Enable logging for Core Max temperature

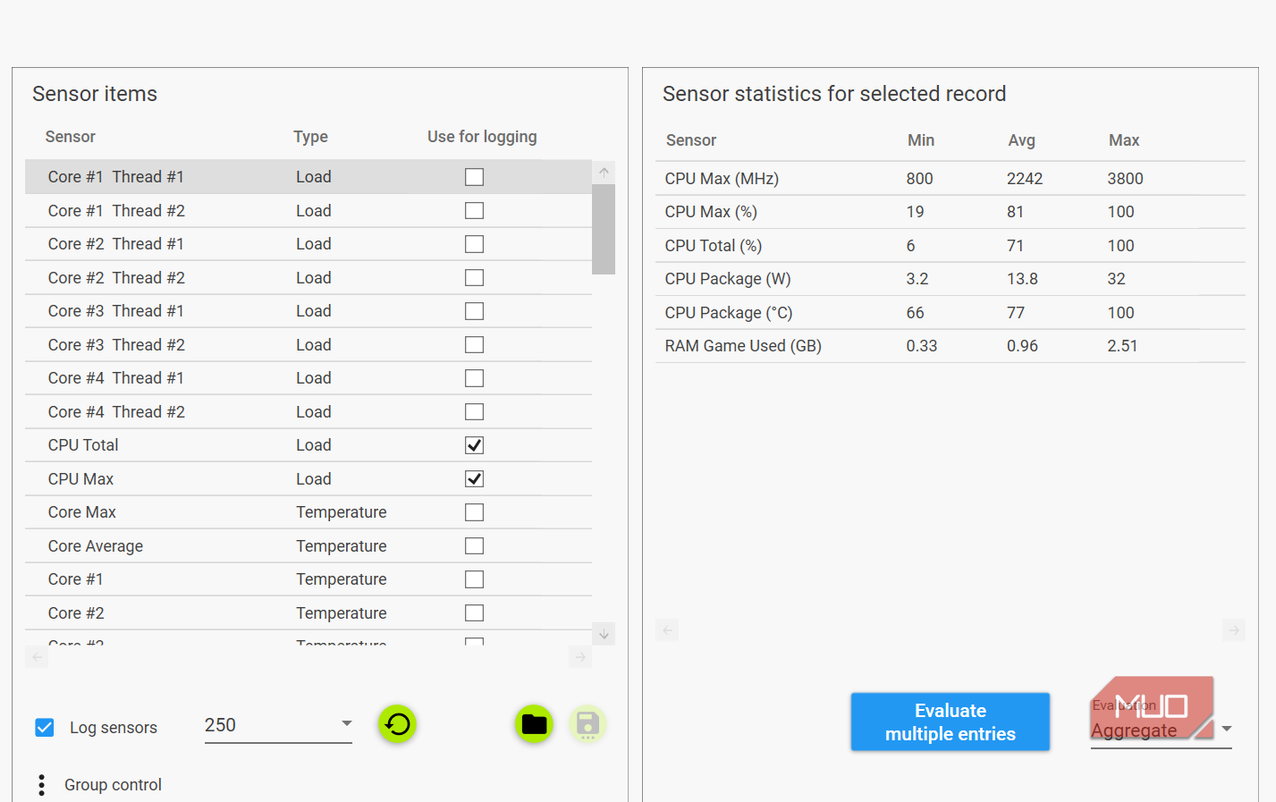(x=474, y=512)
